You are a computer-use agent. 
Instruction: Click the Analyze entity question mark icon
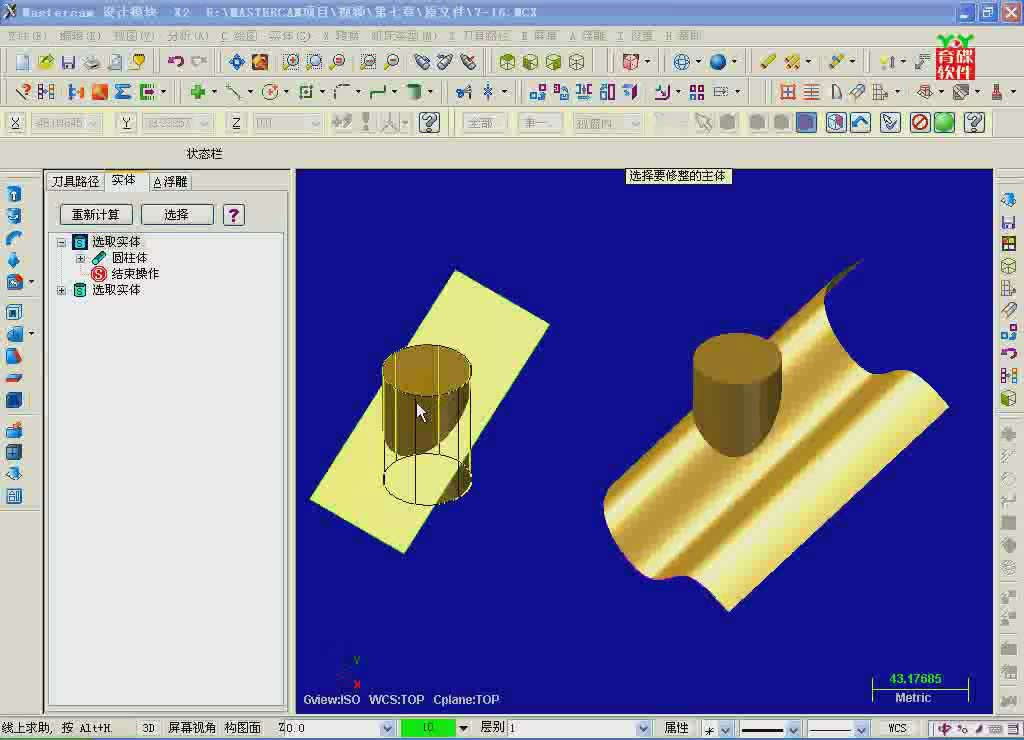23,92
